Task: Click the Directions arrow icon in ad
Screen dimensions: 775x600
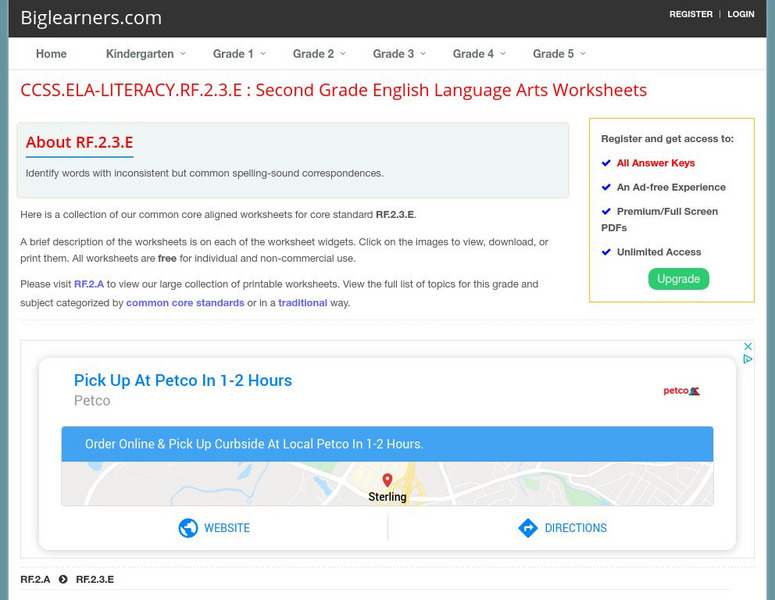Action: point(528,528)
